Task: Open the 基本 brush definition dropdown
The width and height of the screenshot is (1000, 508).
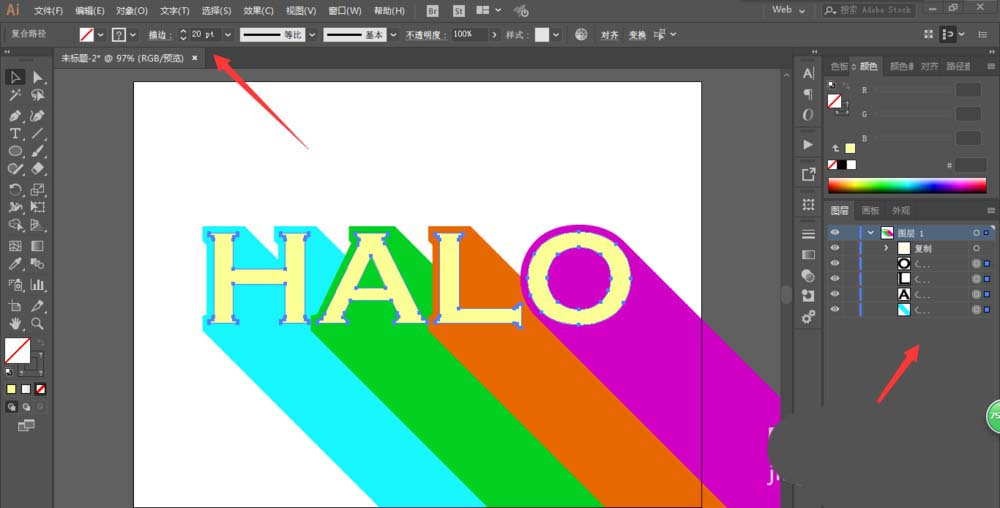Action: point(393,35)
